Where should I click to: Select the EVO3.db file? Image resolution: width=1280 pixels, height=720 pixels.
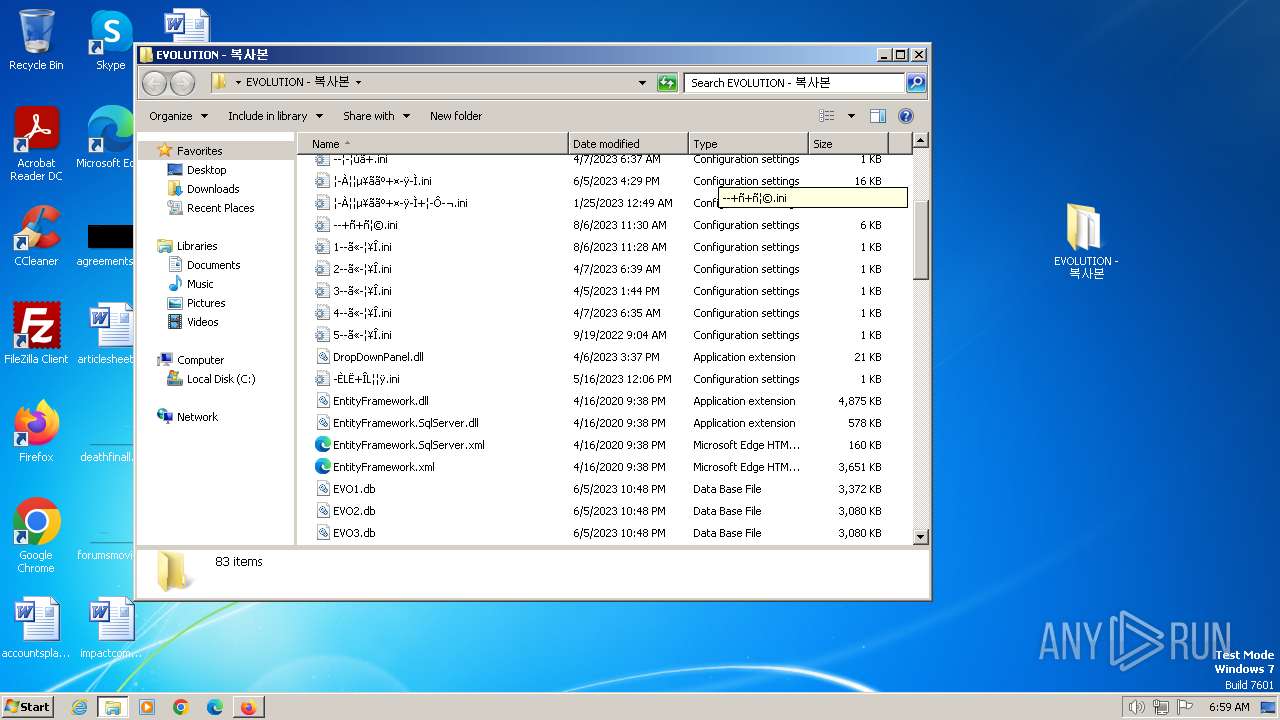point(354,533)
